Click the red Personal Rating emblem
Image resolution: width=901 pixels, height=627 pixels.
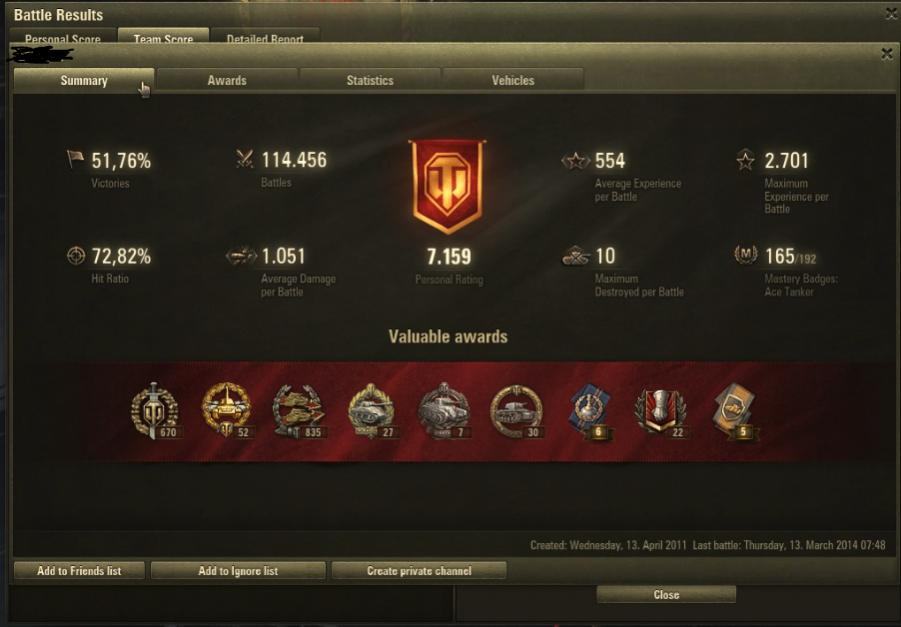(x=447, y=186)
